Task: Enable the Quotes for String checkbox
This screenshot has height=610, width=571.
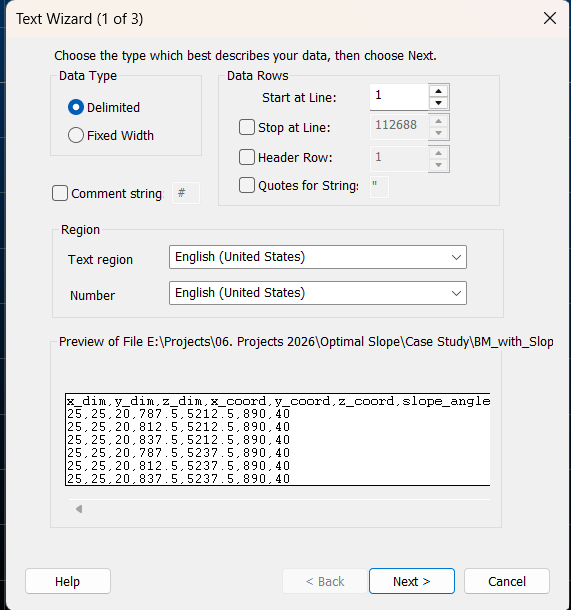Action: [x=247, y=185]
